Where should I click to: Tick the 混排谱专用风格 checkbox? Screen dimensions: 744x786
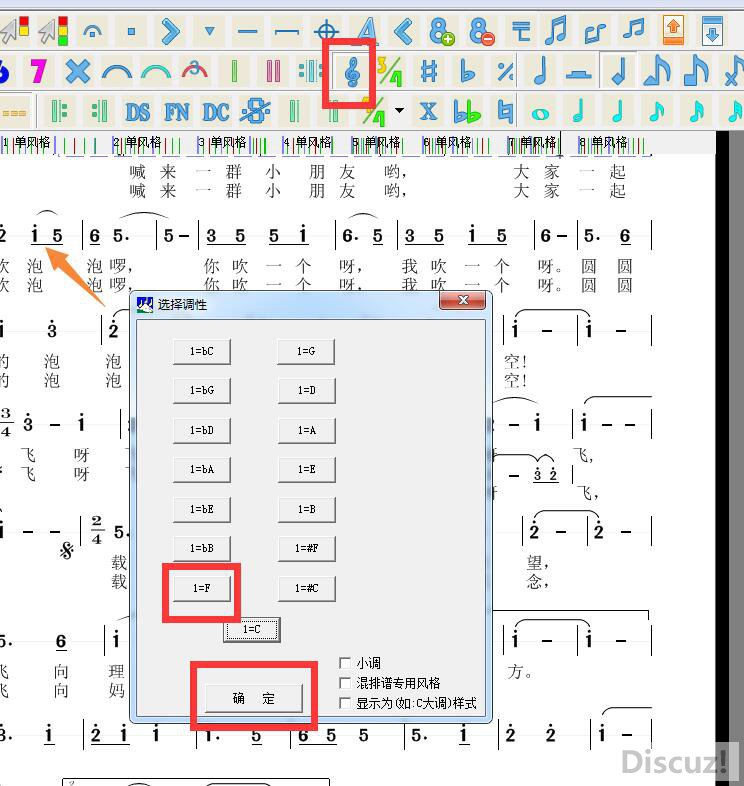(x=345, y=683)
